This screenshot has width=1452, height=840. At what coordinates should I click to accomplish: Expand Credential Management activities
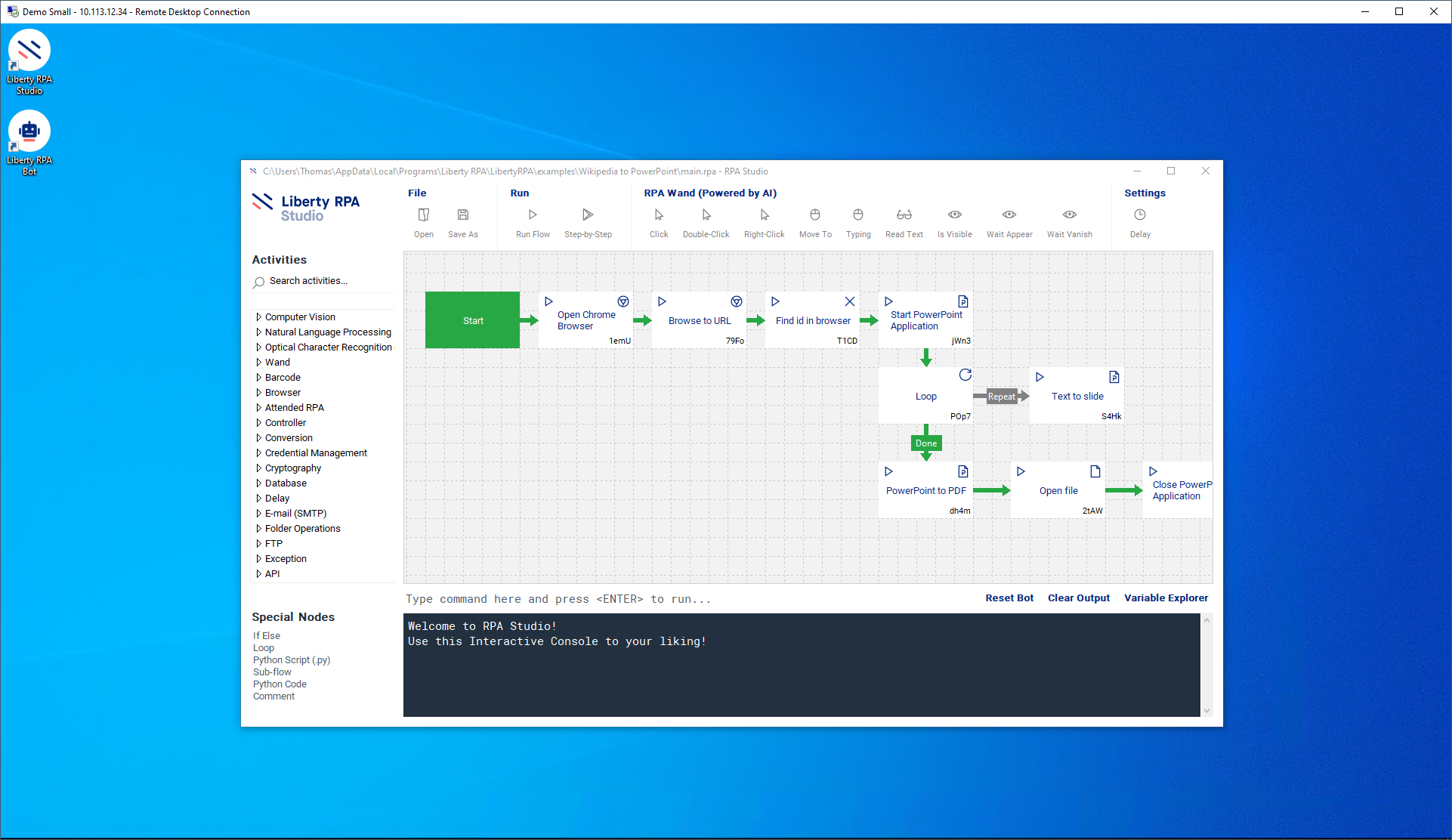pos(258,453)
